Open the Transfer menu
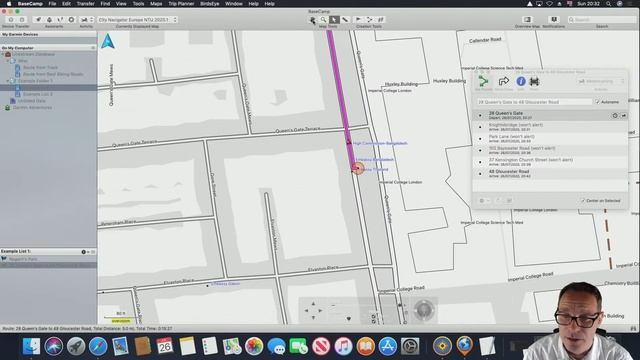The height and width of the screenshot is (360, 640). pyautogui.click(x=85, y=4)
